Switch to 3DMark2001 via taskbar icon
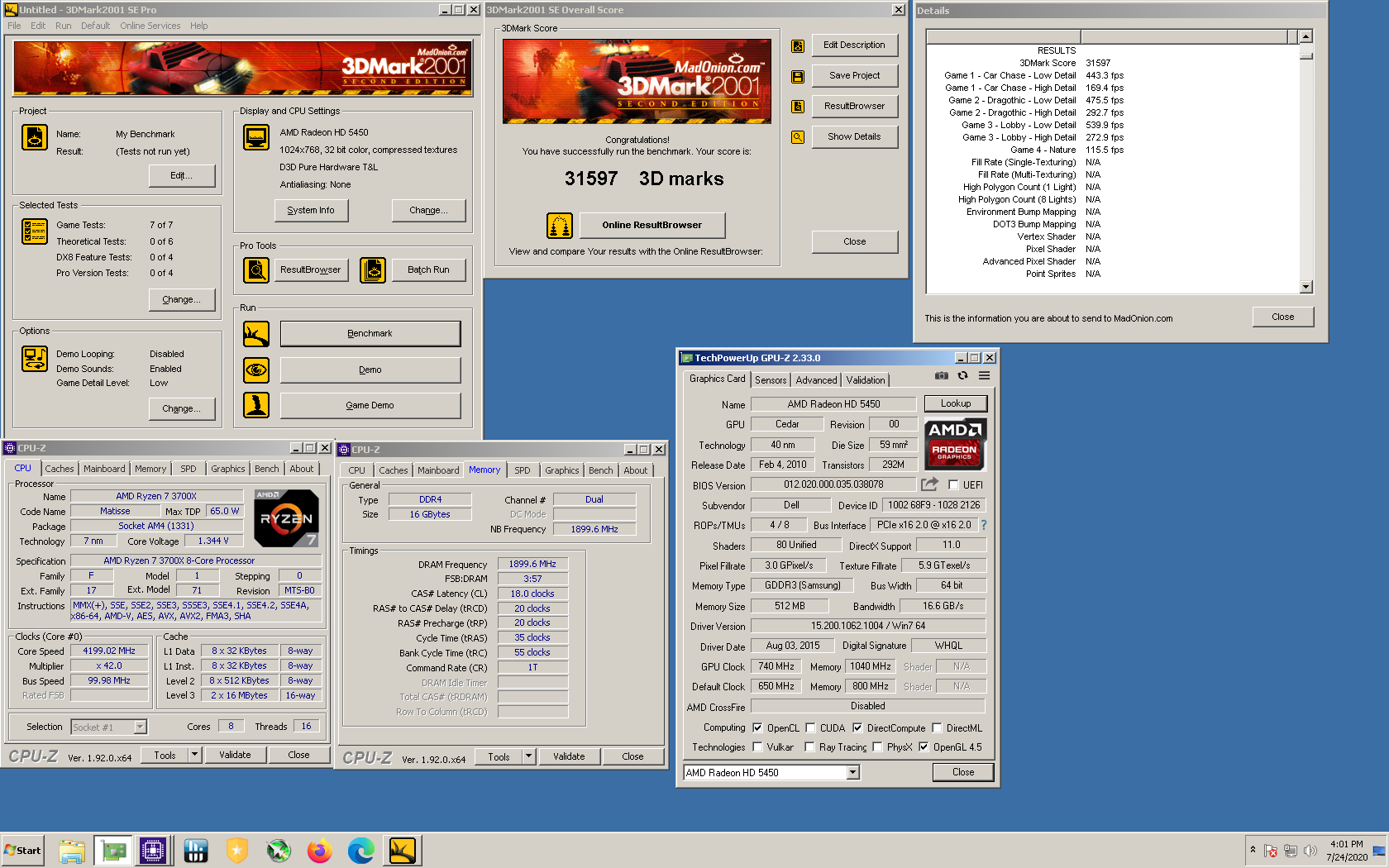The height and width of the screenshot is (868, 1389). click(x=403, y=851)
